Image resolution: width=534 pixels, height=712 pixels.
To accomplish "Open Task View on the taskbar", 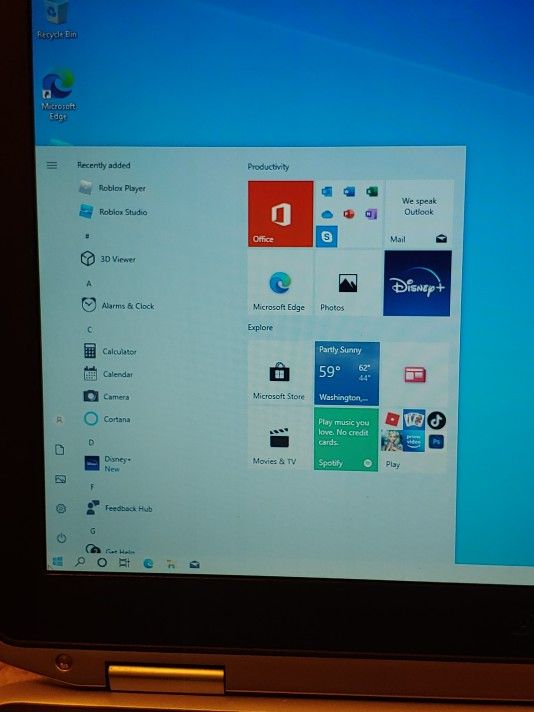I will [124, 563].
